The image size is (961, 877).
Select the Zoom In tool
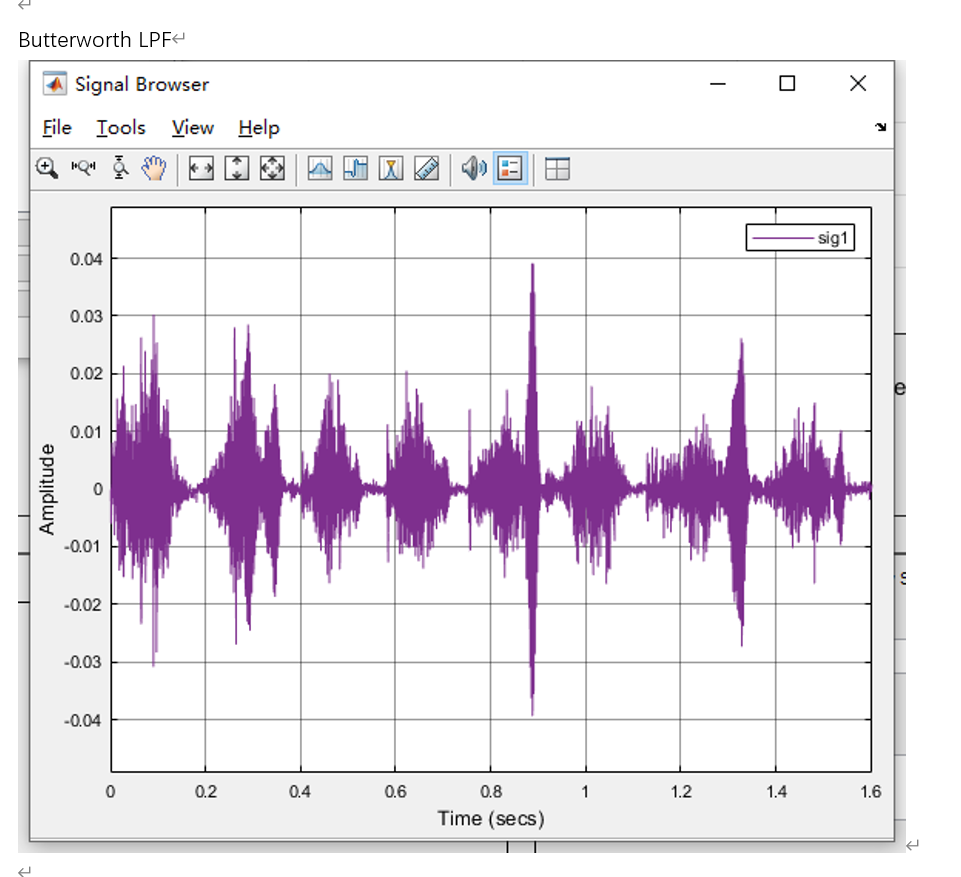(x=47, y=168)
